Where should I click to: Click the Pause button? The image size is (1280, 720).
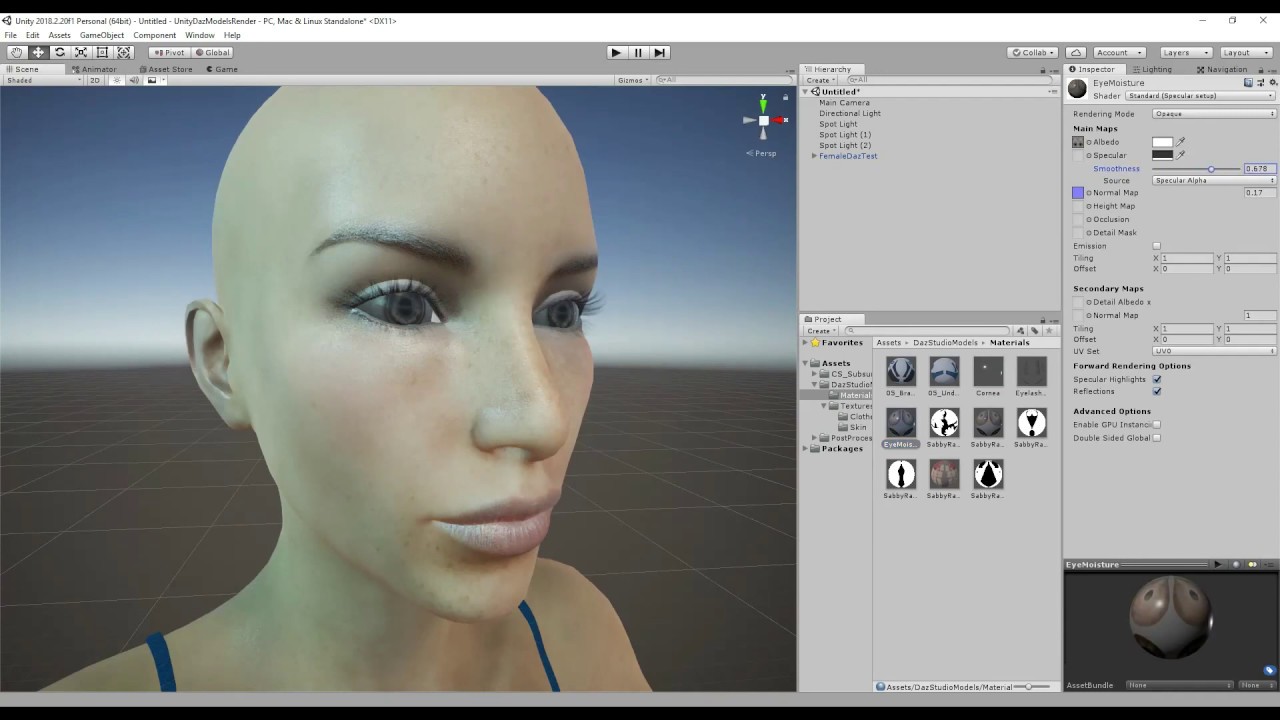coord(638,52)
